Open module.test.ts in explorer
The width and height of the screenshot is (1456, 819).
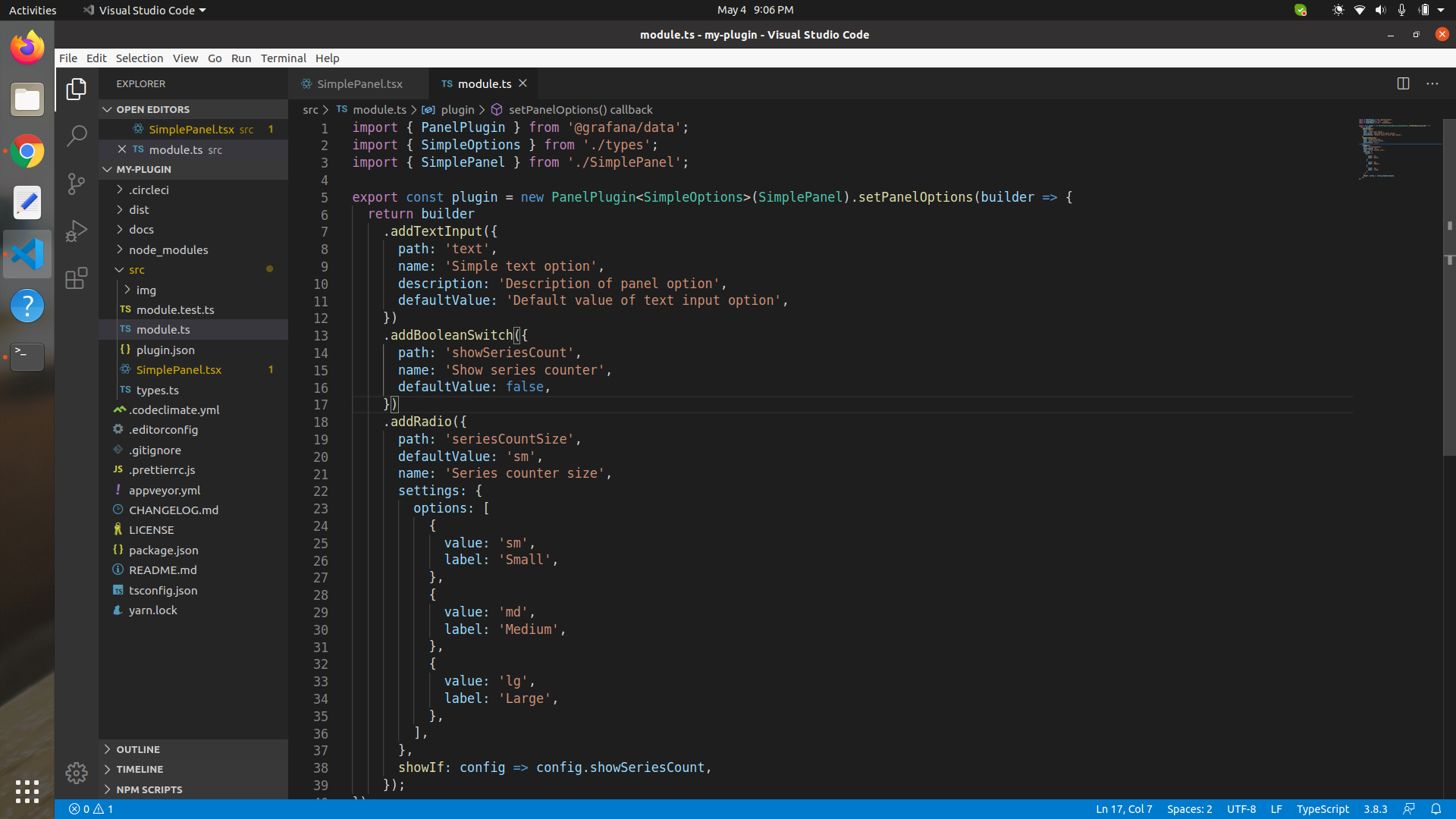[193, 309]
